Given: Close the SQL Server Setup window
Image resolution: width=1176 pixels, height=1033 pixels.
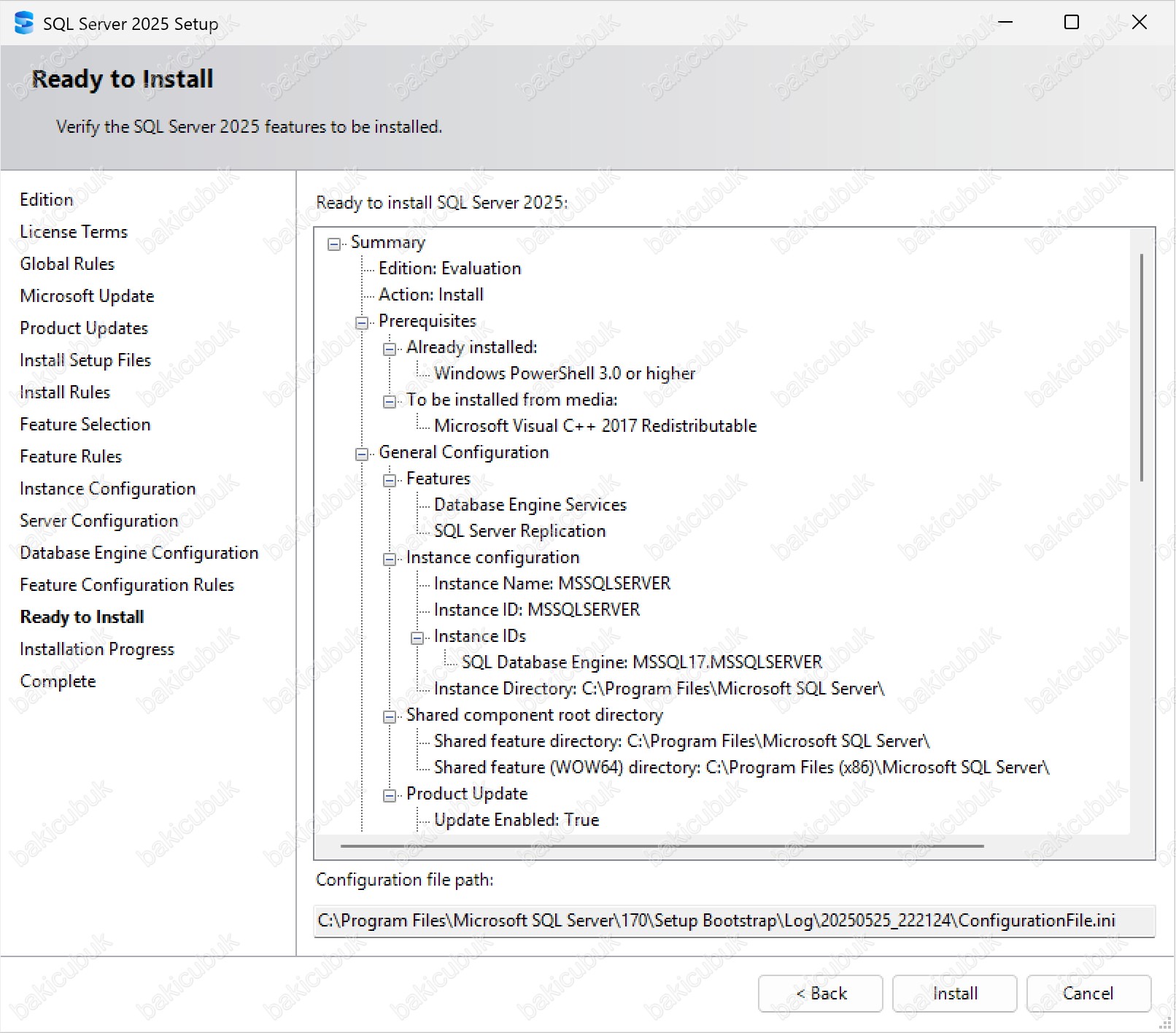Looking at the screenshot, I should point(1139,23).
